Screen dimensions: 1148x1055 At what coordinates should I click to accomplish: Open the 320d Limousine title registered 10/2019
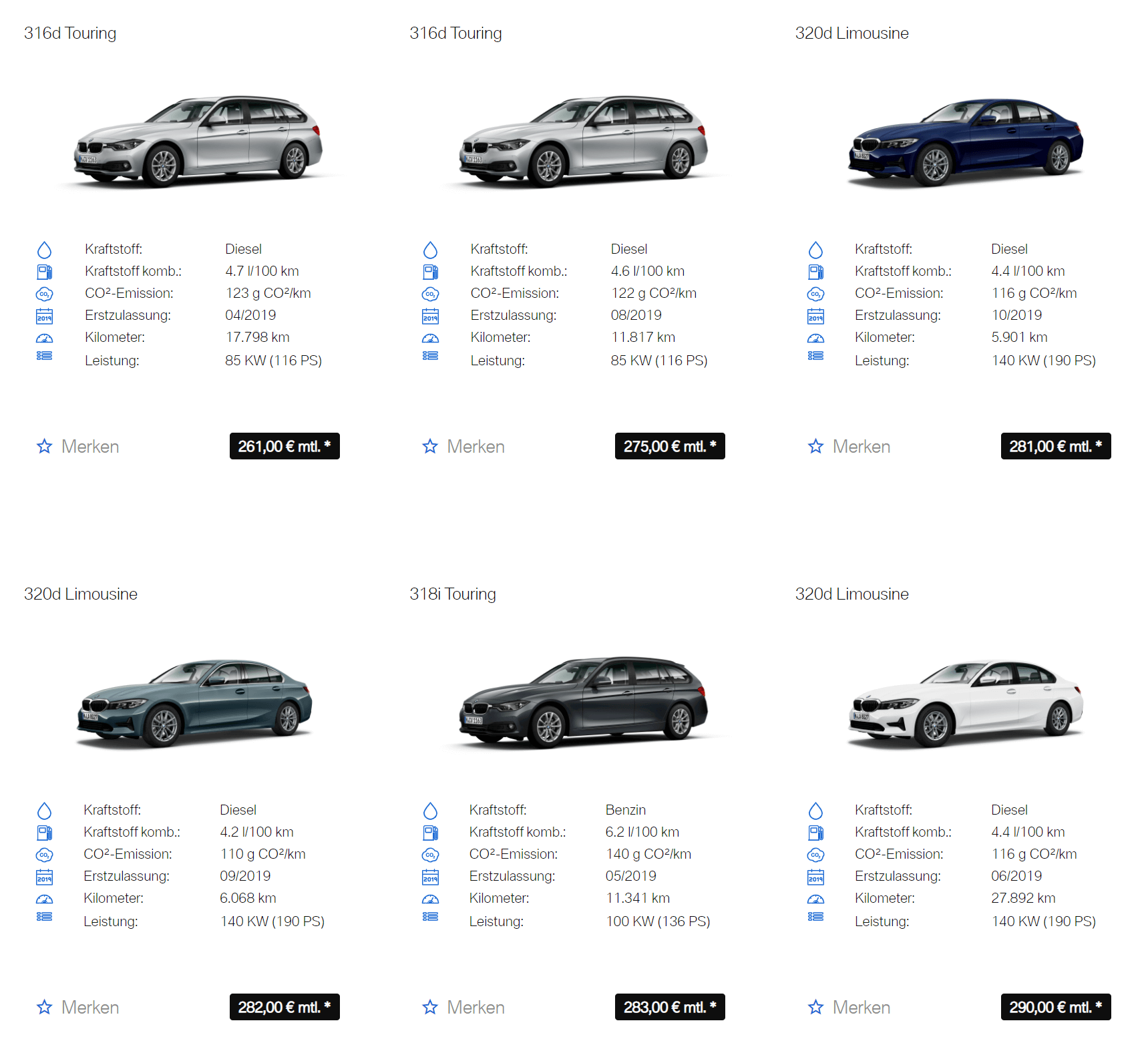pyautogui.click(x=851, y=33)
